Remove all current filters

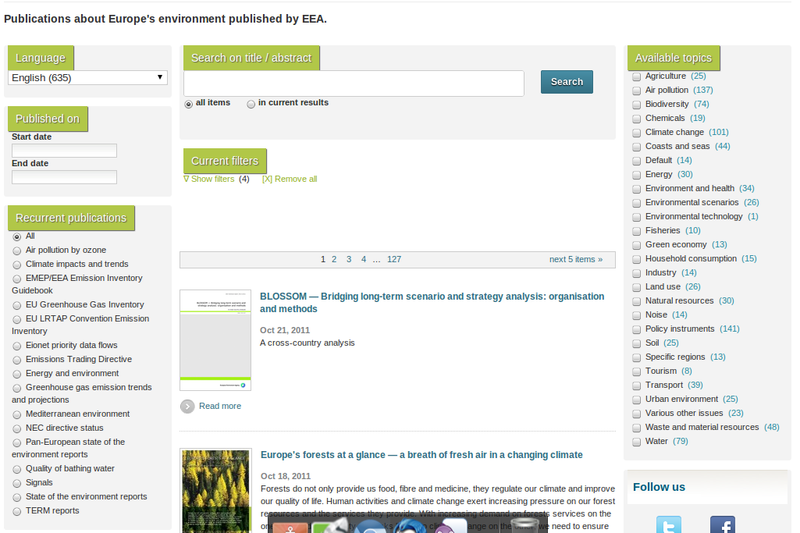coord(289,179)
